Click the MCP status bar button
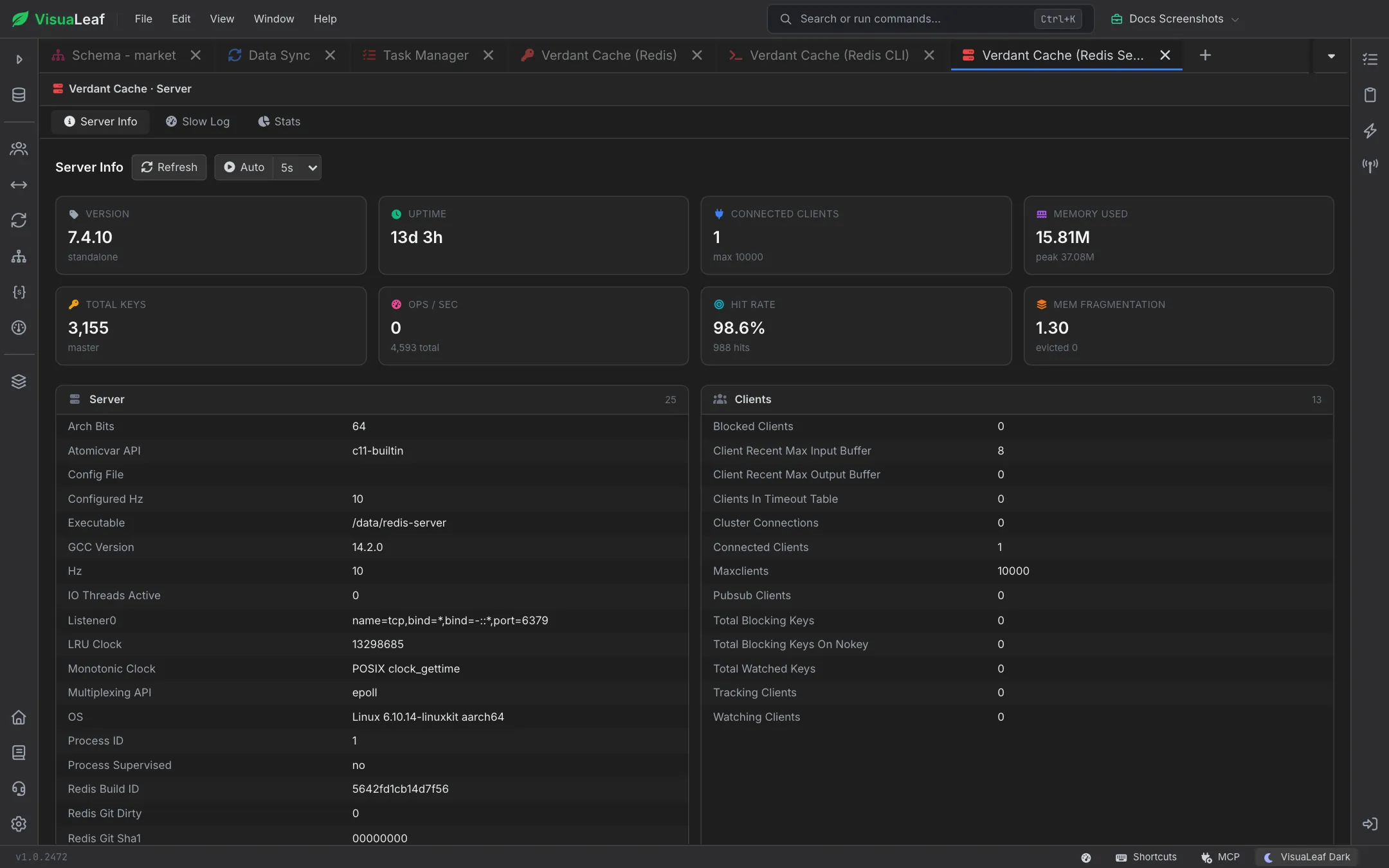1389x868 pixels. pyautogui.click(x=1221, y=857)
